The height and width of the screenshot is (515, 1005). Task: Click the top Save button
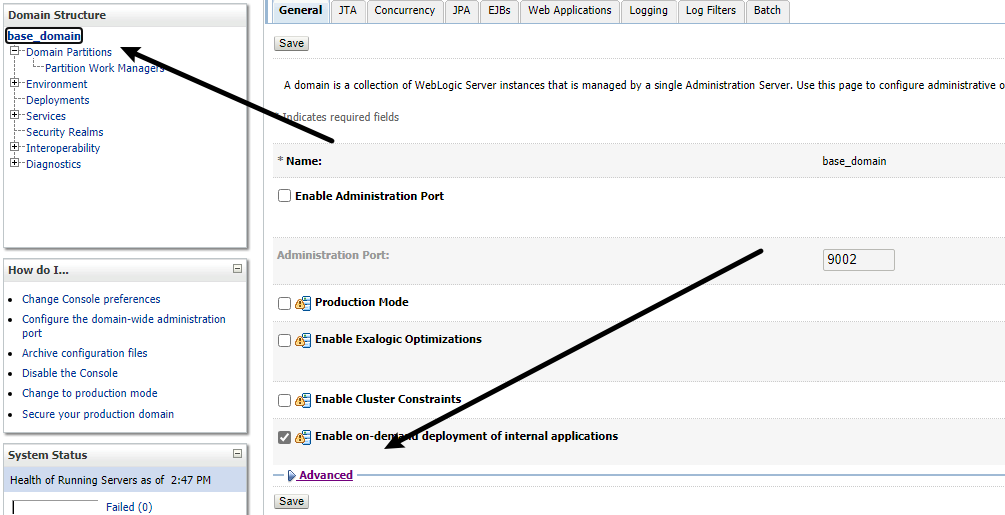[x=292, y=43]
